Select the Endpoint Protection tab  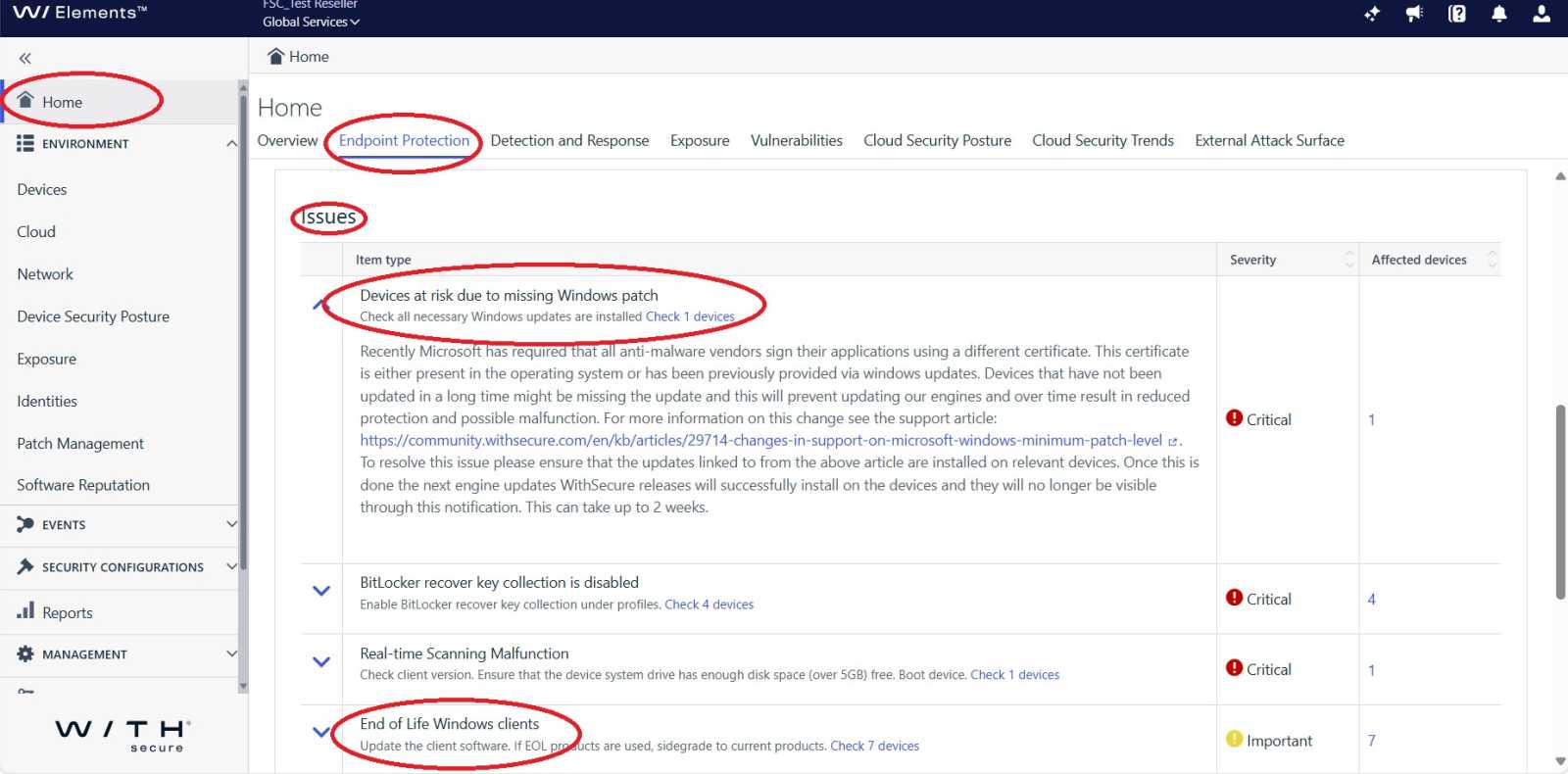[404, 140]
